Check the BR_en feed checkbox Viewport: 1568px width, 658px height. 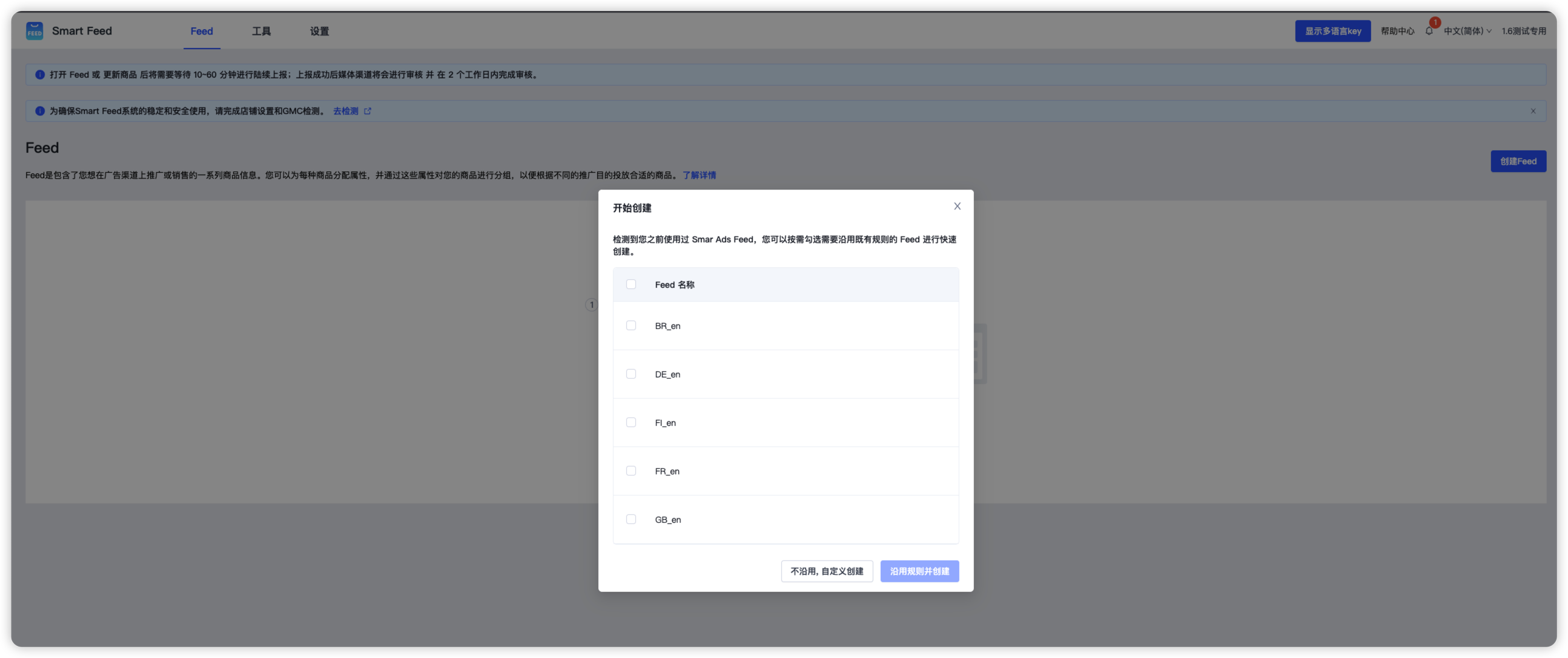(630, 325)
